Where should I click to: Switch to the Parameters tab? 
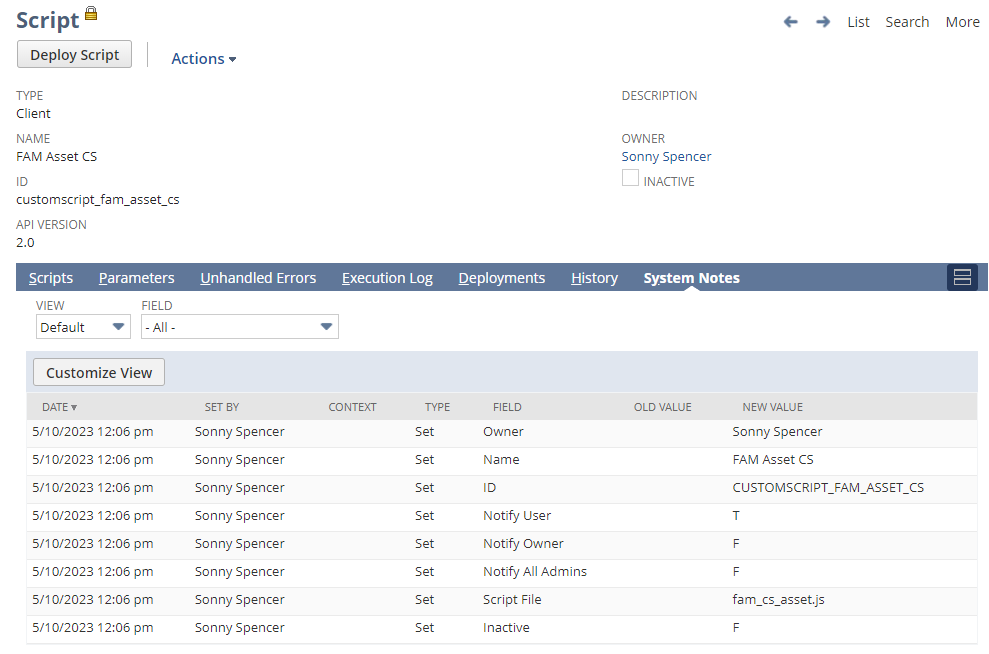pyautogui.click(x=136, y=277)
